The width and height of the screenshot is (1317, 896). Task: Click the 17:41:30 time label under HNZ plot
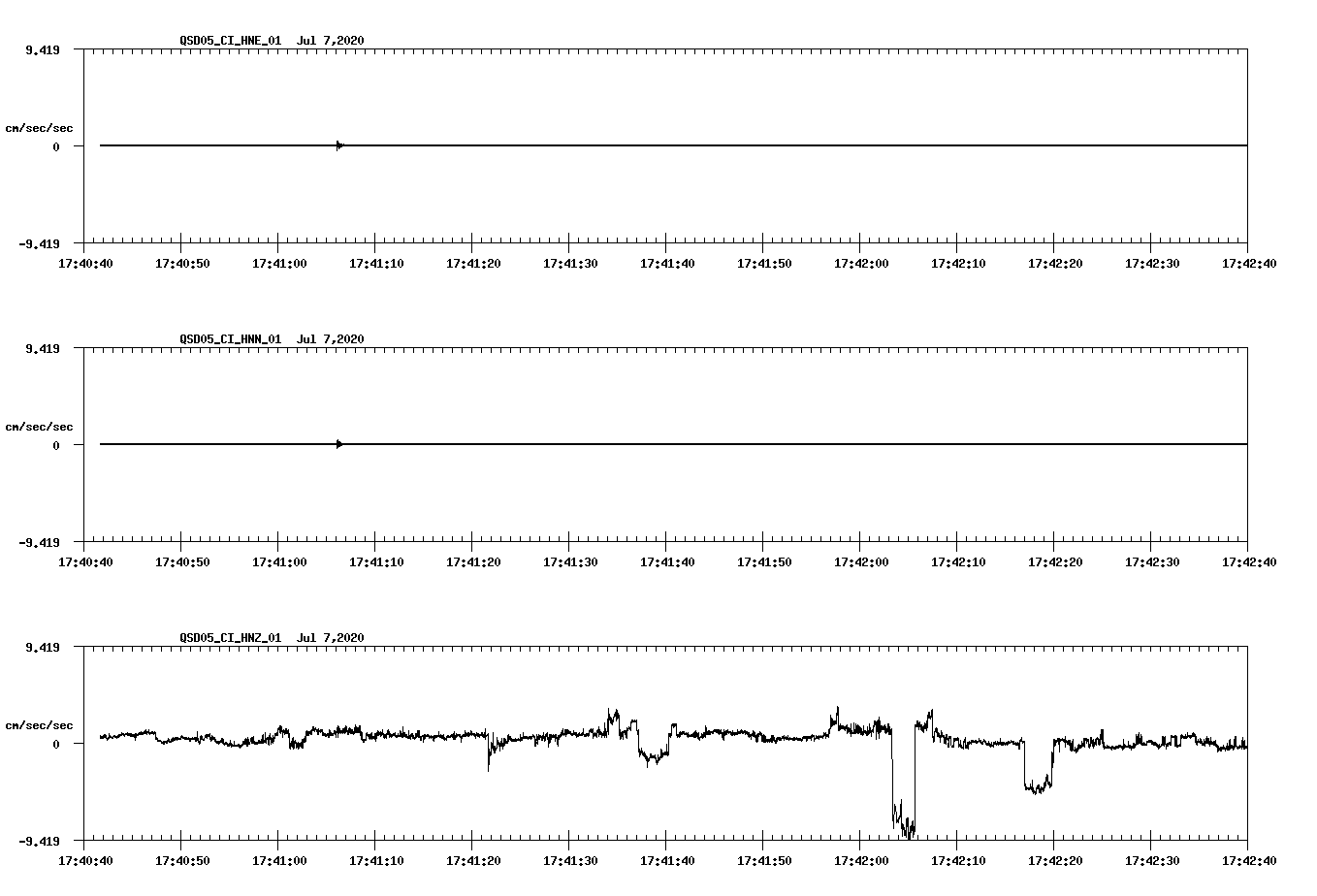tap(570, 860)
